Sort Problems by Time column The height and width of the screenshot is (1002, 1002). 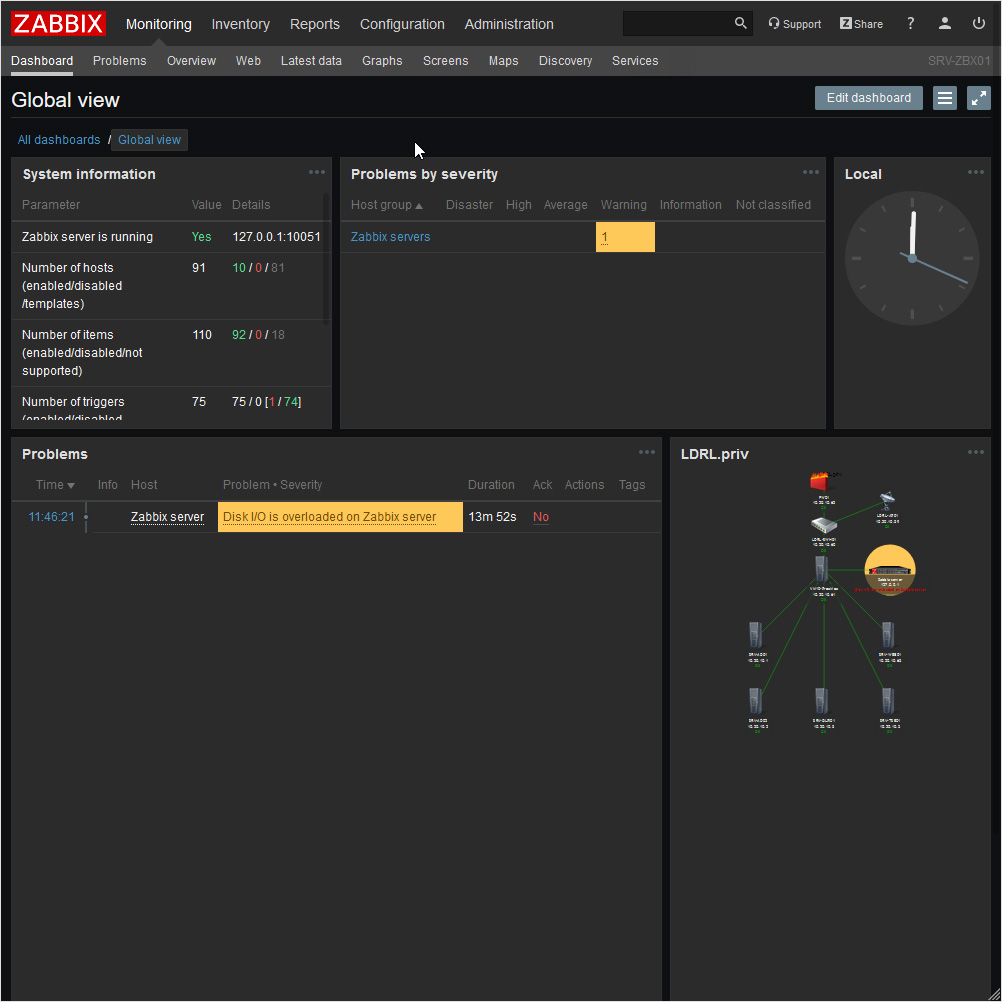[55, 485]
